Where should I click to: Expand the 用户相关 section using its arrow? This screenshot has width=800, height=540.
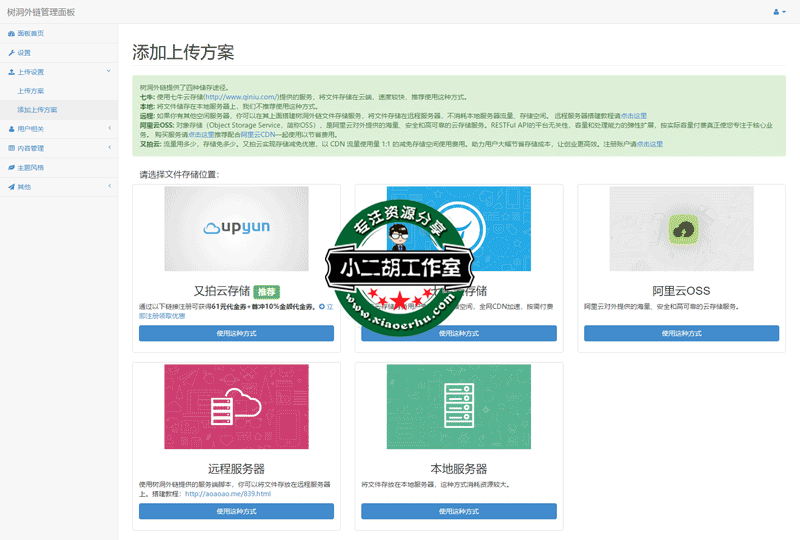coord(109,129)
